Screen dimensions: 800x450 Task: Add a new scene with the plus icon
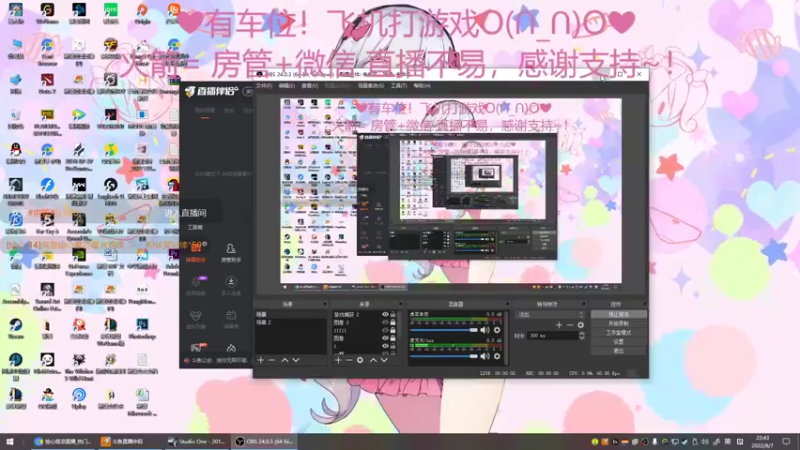point(261,360)
